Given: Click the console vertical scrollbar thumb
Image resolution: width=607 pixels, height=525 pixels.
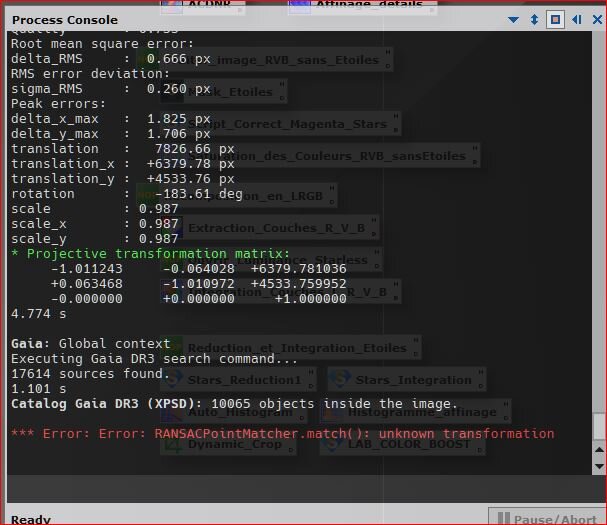Looking at the screenshot, I should (599, 427).
